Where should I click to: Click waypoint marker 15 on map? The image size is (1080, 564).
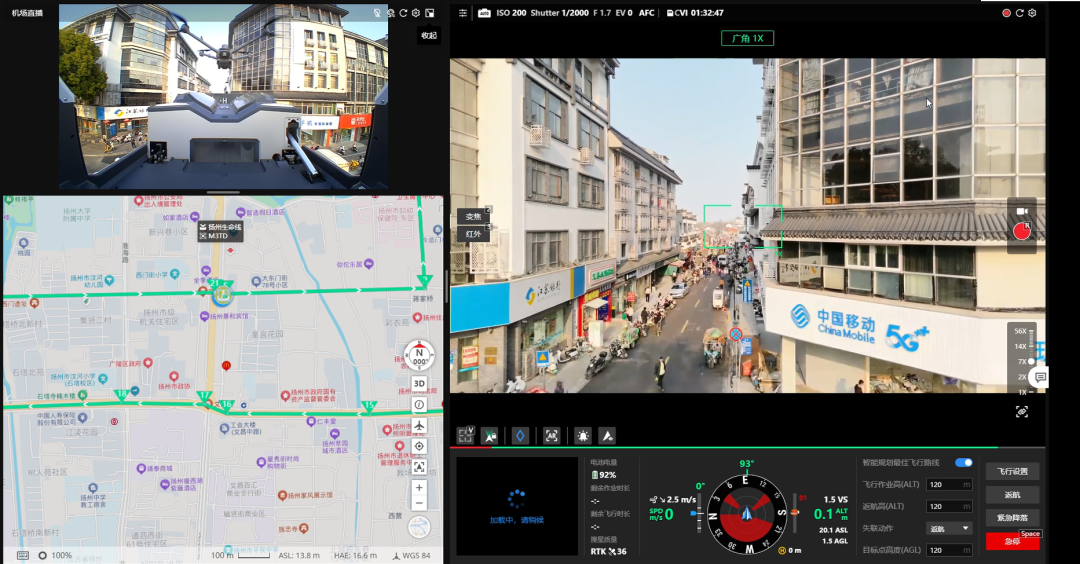click(369, 406)
